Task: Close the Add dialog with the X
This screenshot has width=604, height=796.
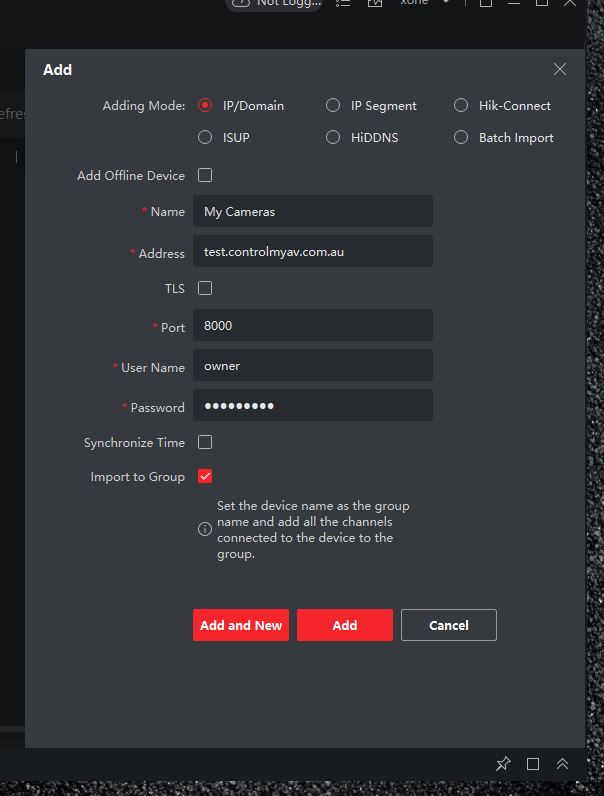Action: [560, 69]
